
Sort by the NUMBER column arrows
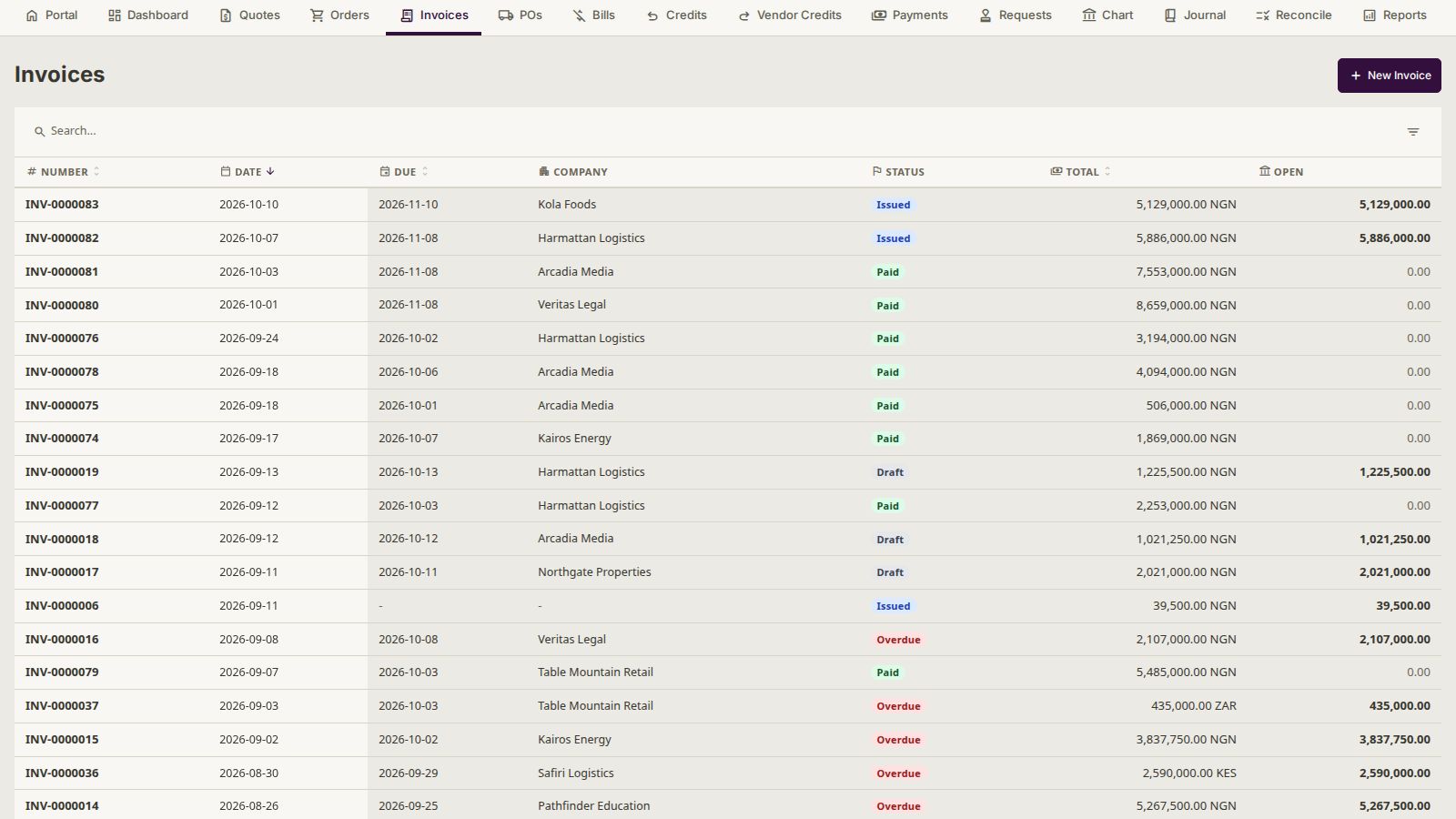[96, 172]
